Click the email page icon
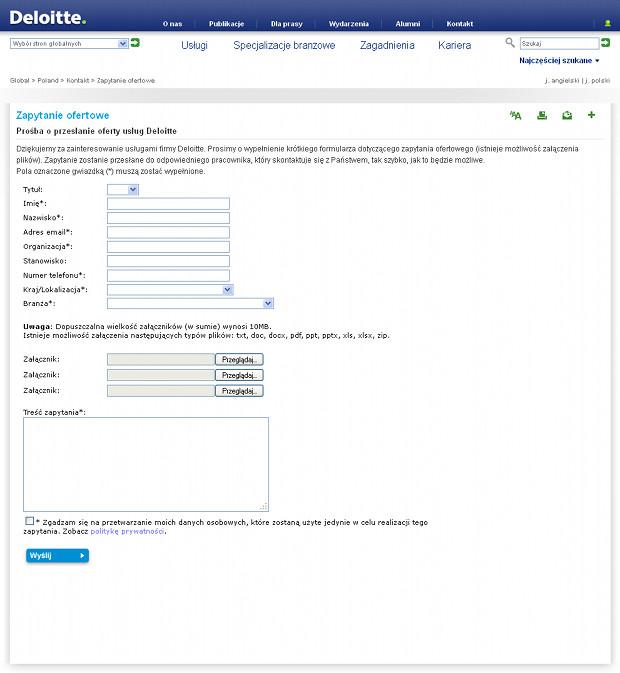This screenshot has height=673, width=620. click(567, 115)
